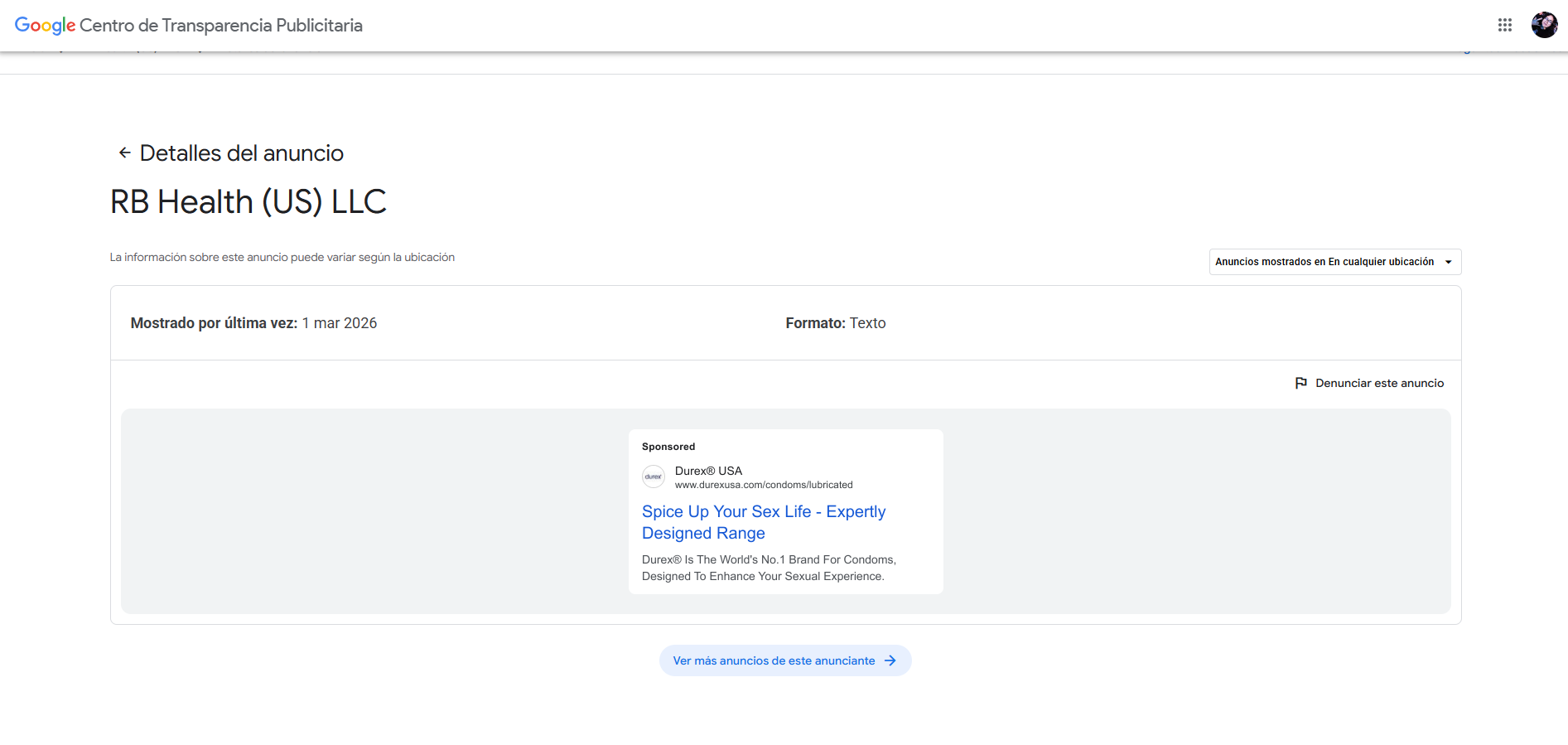Screen dimensions: 1568x745
Task: Click the back arrow beside Detalles del anuncio
Action: 124,152
